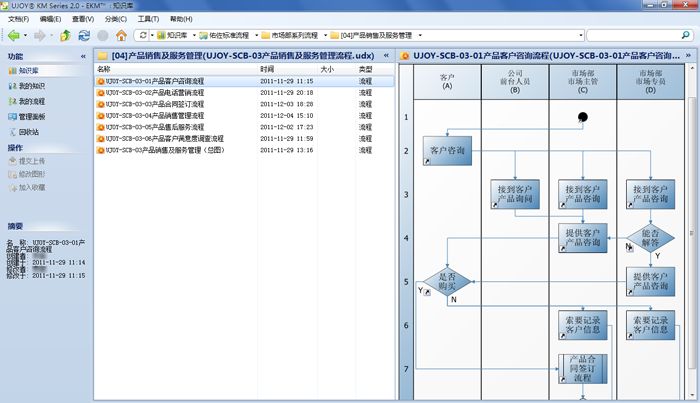
Task: Collapse the file list panel chevron
Action: click(x=386, y=55)
